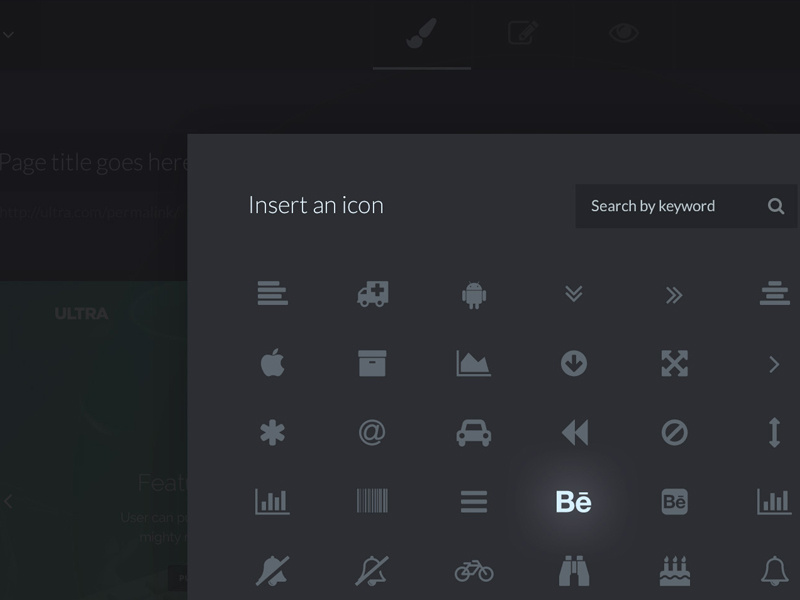This screenshot has width=800, height=600.
Task: Insert the Android robot icon
Action: click(473, 295)
